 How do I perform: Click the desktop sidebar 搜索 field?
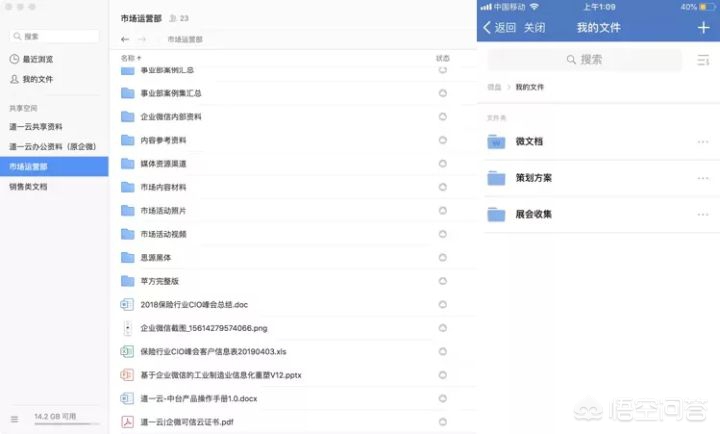[x=54, y=36]
